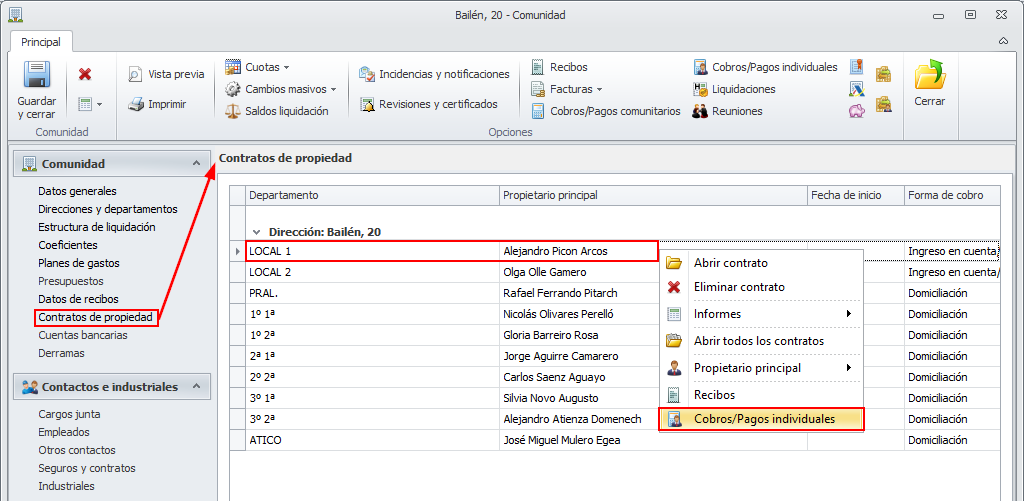Open Incidencias y notificaciones
The width and height of the screenshot is (1024, 501).
click(435, 74)
